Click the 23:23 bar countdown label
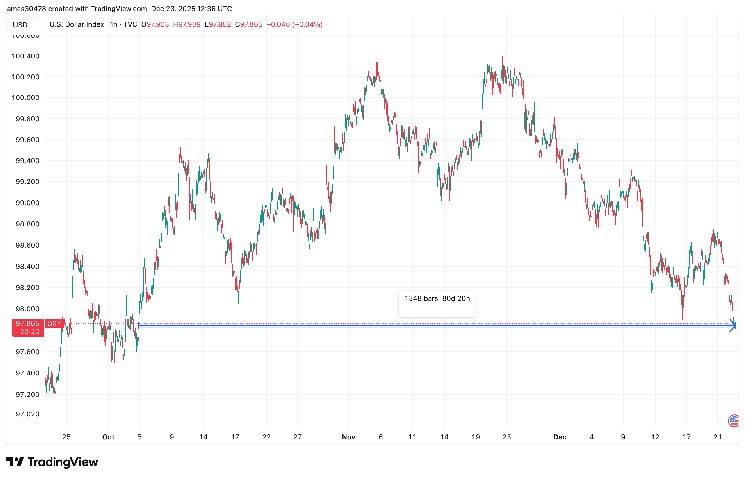This screenshot has width=745, height=480. [29, 331]
